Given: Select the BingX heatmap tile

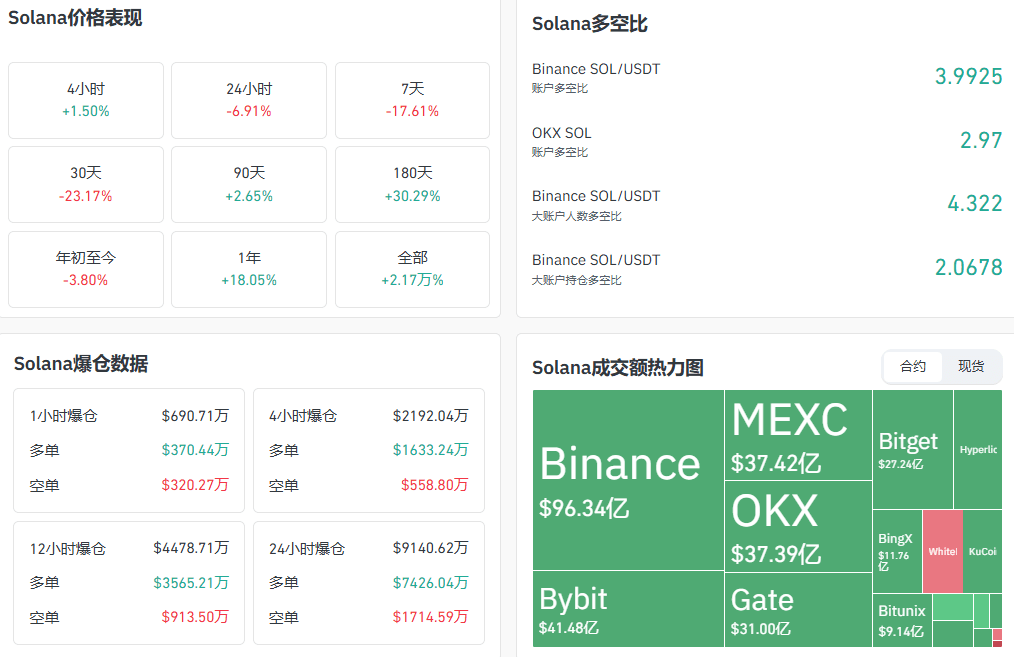Looking at the screenshot, I should pyautogui.click(x=897, y=551).
